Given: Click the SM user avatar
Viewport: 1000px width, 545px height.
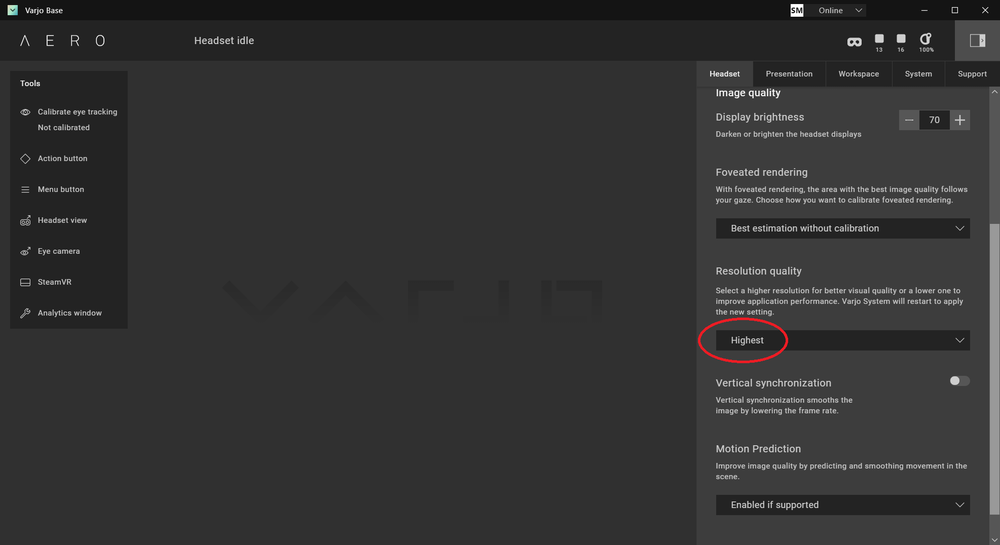Looking at the screenshot, I should point(797,10).
